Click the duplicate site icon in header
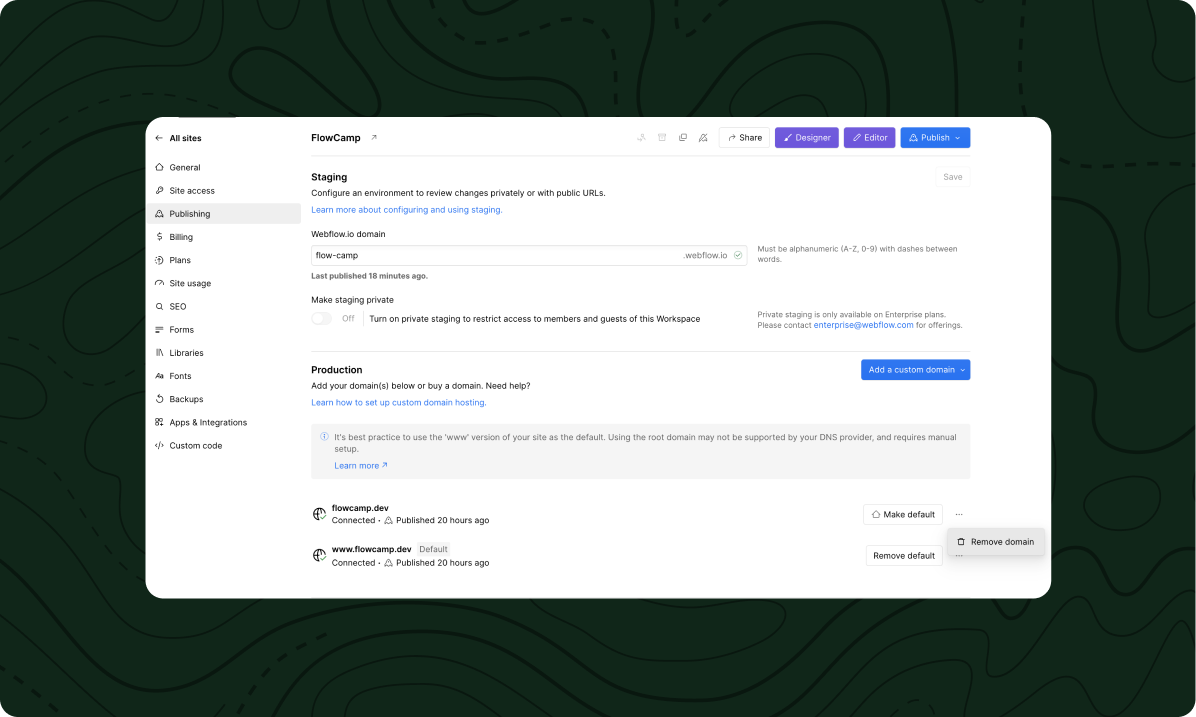Image resolution: width=1196 pixels, height=717 pixels. (x=683, y=138)
